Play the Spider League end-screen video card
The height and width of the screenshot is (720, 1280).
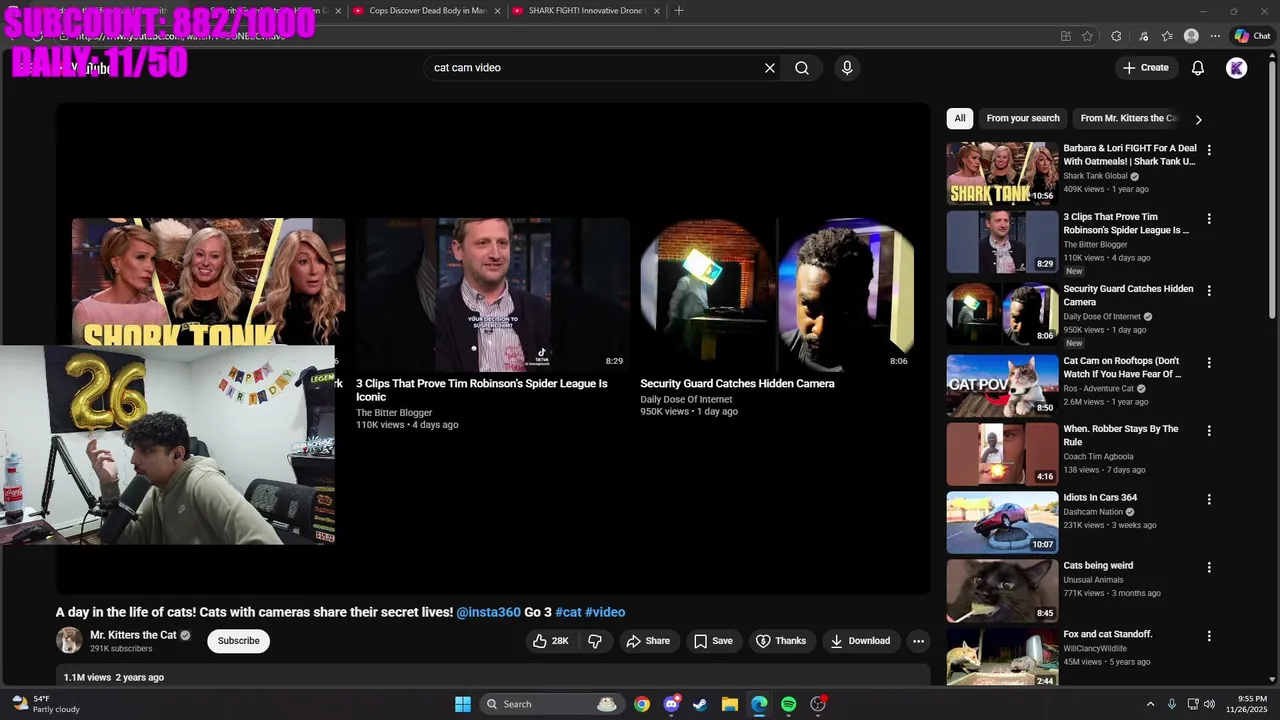pyautogui.click(x=493, y=295)
